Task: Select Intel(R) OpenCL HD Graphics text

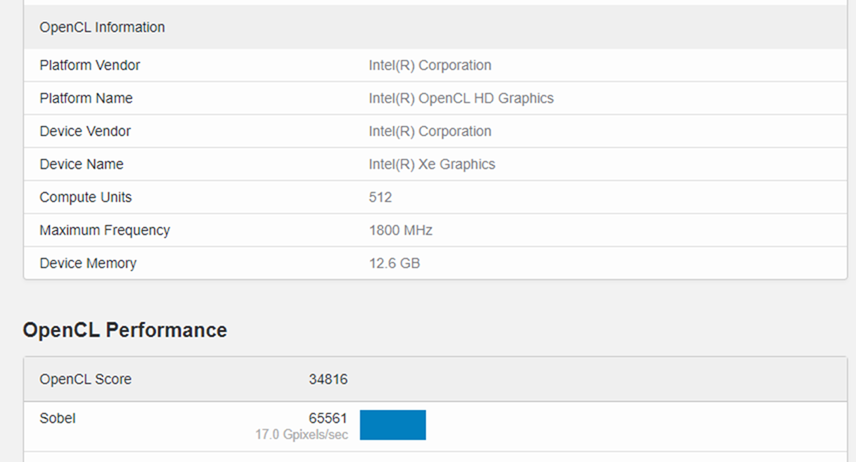Action: tap(461, 98)
